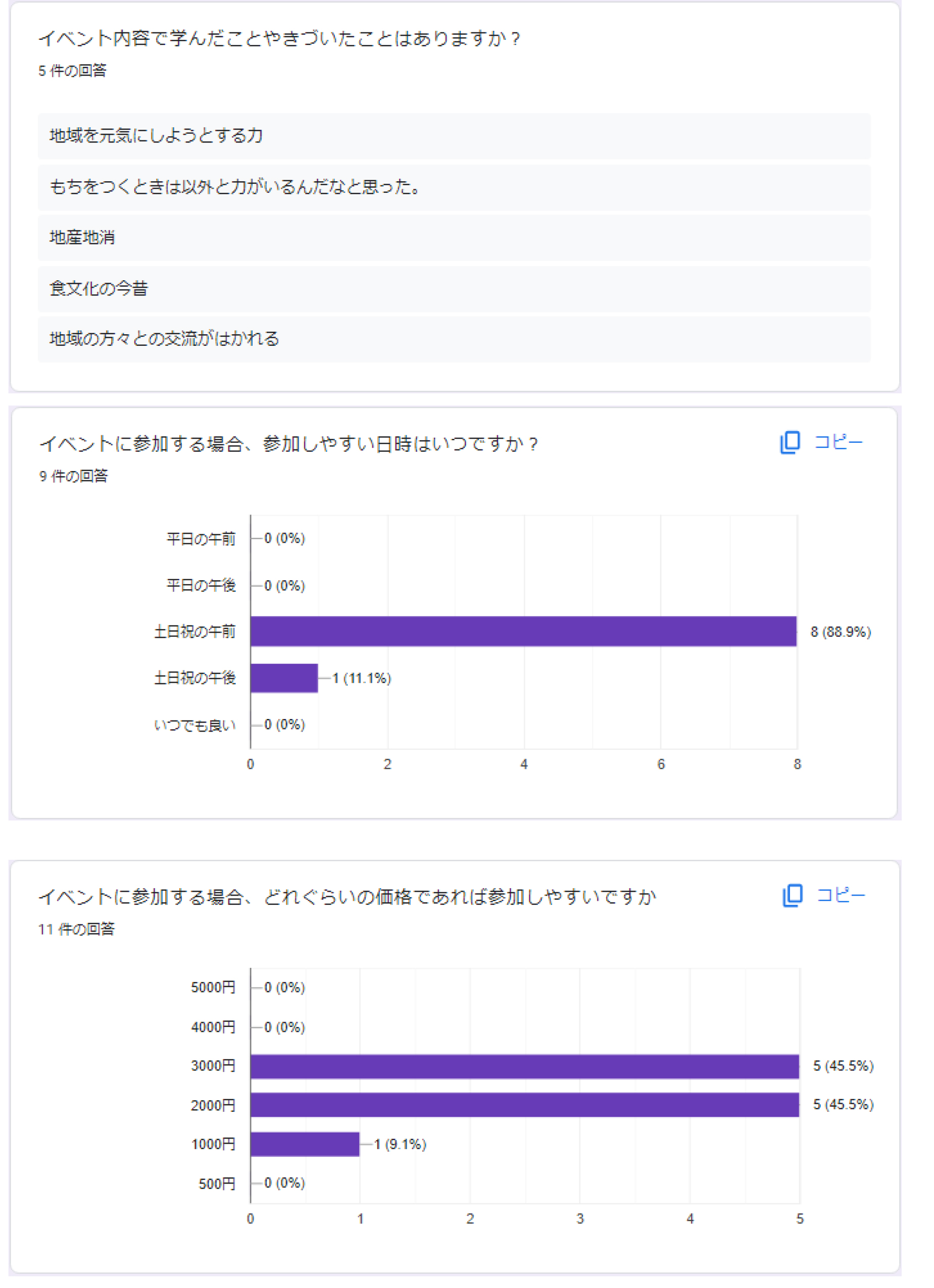Click the 5000円 axis label
The height and width of the screenshot is (1288, 934).
(x=213, y=988)
